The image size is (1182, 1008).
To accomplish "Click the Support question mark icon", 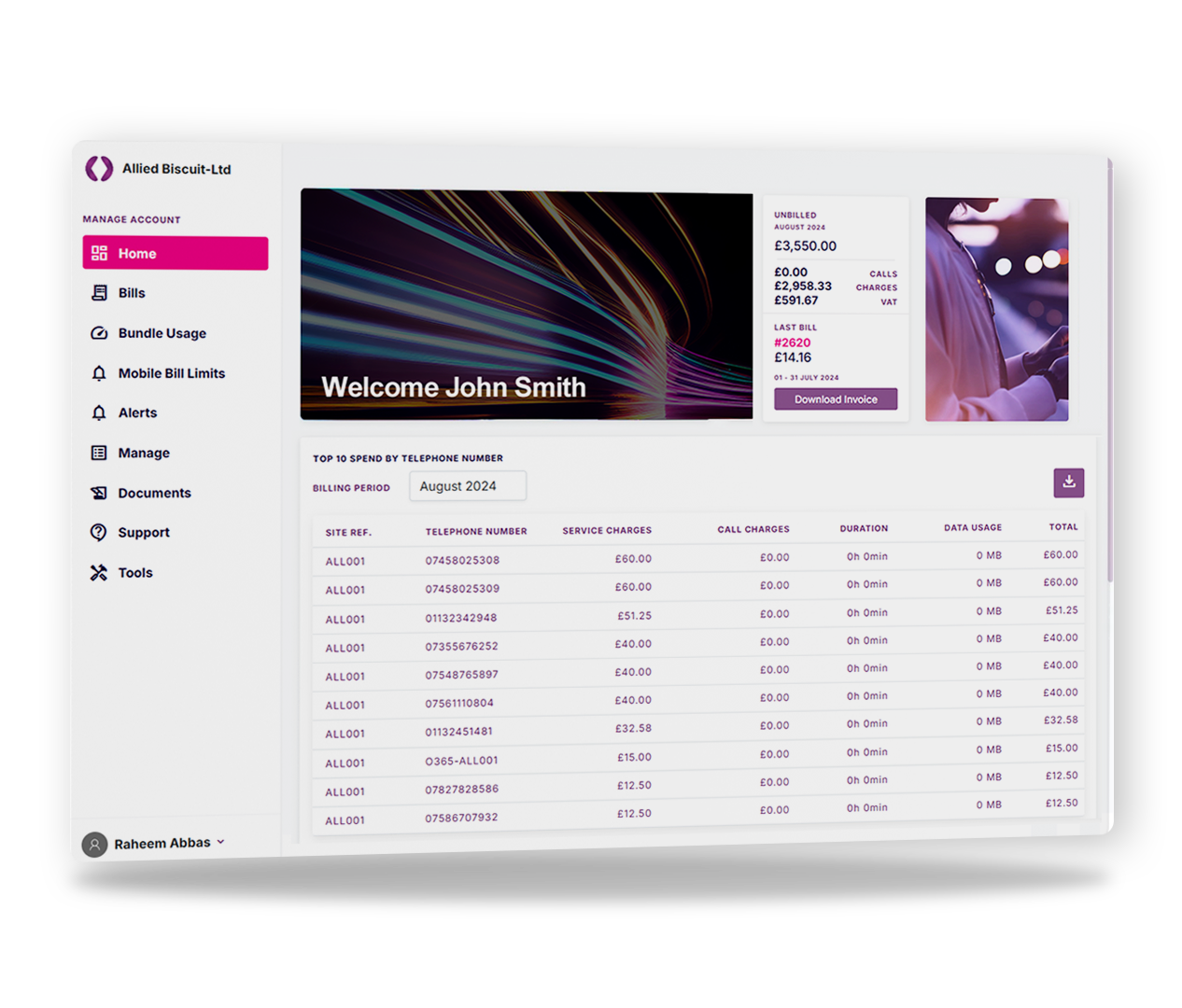I will click(x=99, y=532).
